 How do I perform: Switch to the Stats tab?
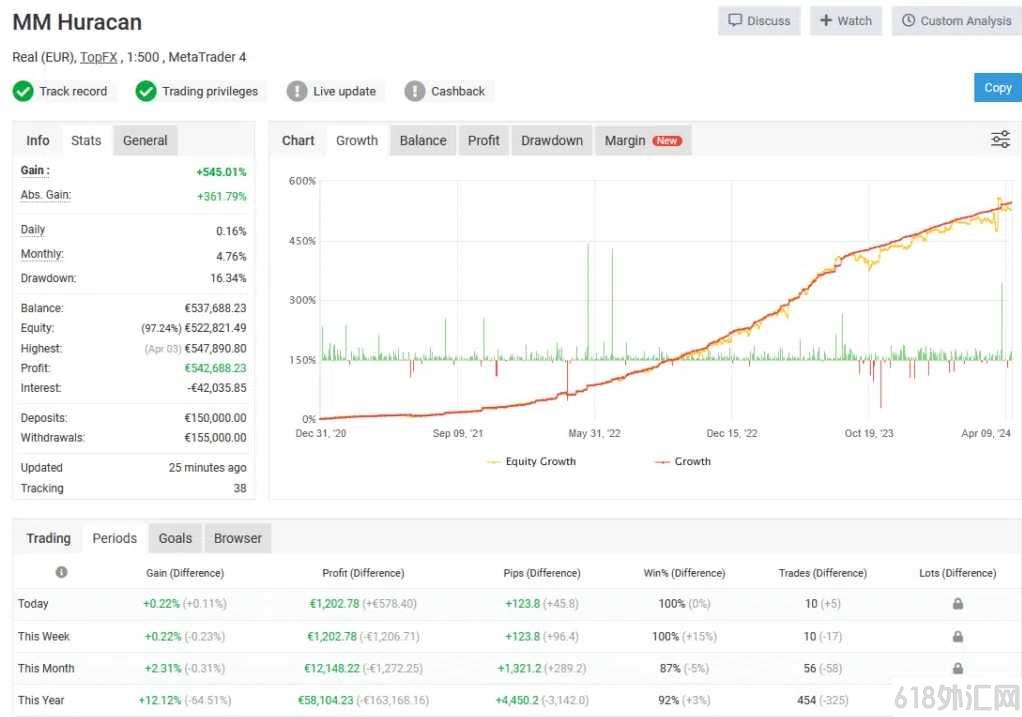click(x=86, y=140)
